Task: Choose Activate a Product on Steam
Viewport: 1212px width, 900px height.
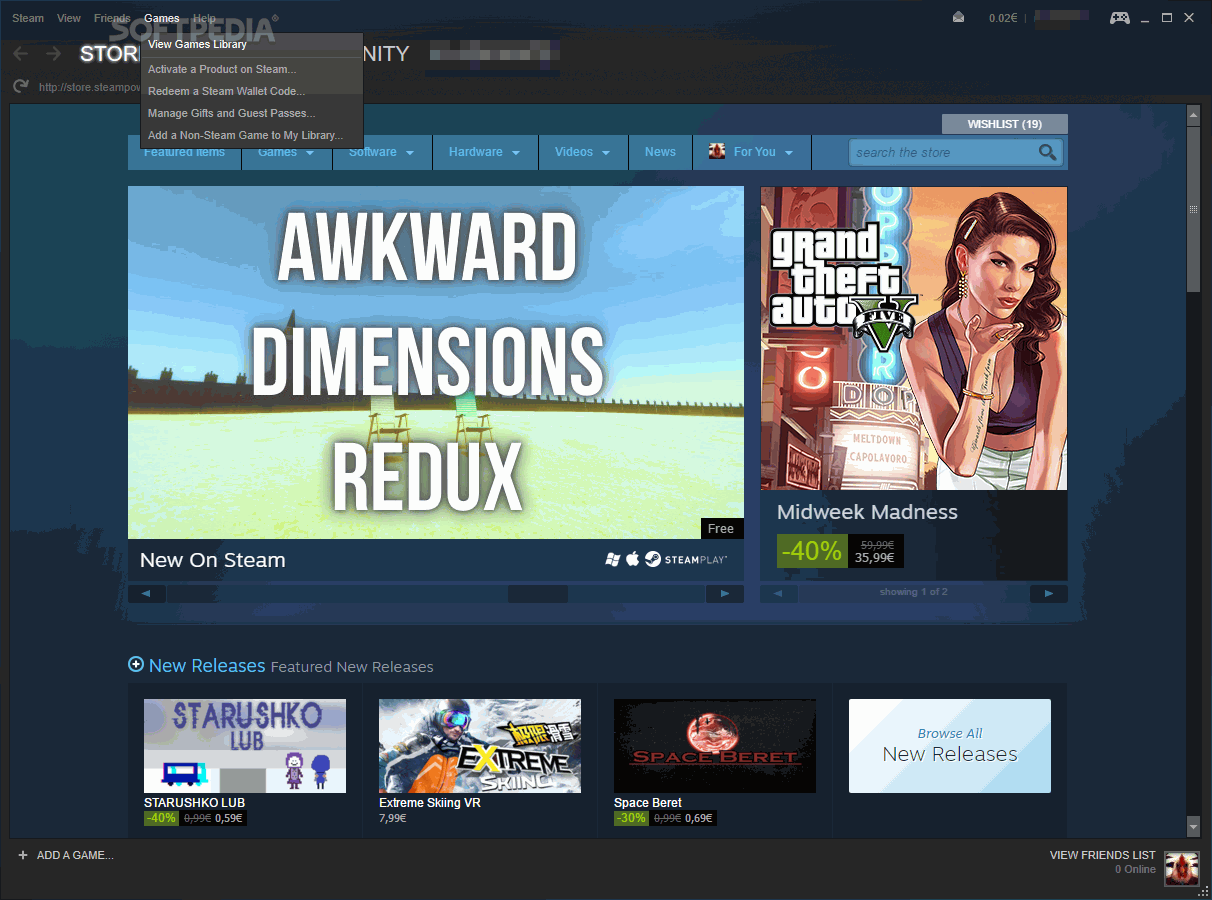Action: pos(251,69)
